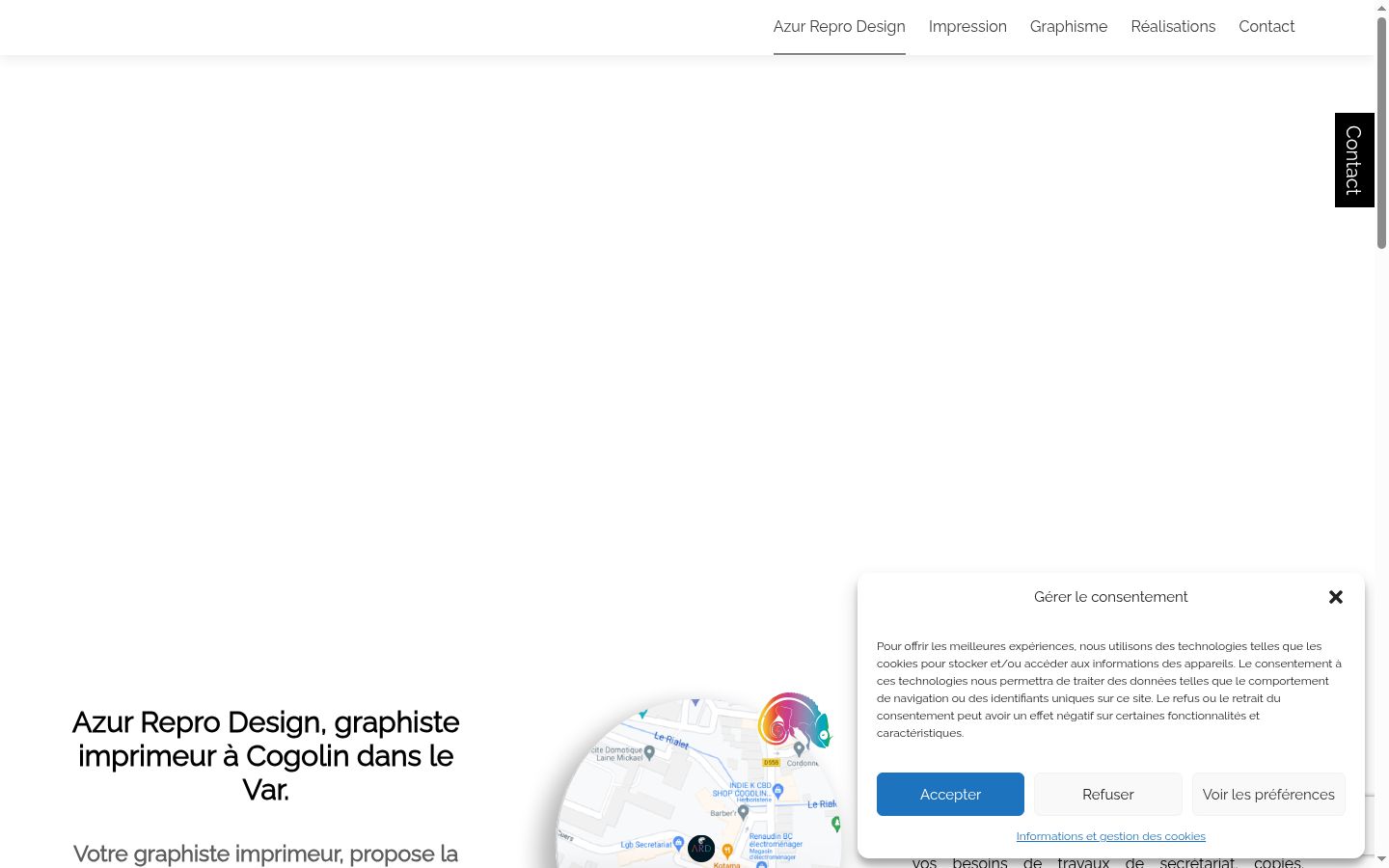
Task: Click the circular map thumbnail
Action: (699, 783)
